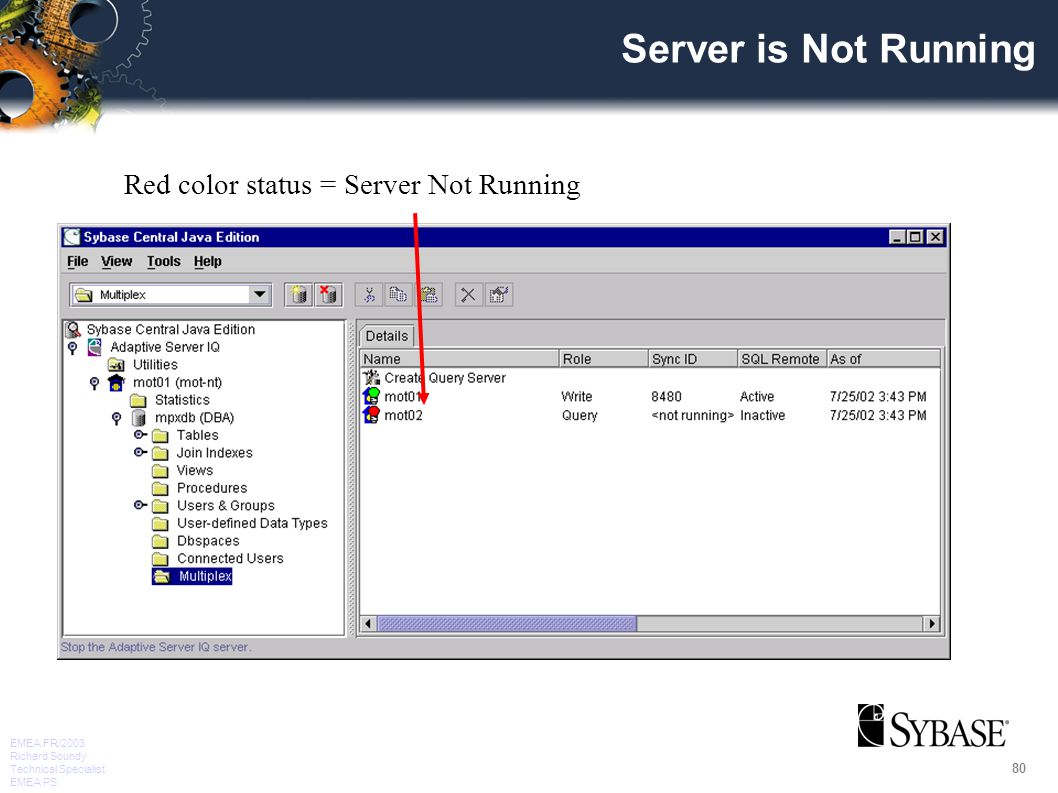Sort by the Name column header
Viewport: 1058px width, 793px height.
460,359
